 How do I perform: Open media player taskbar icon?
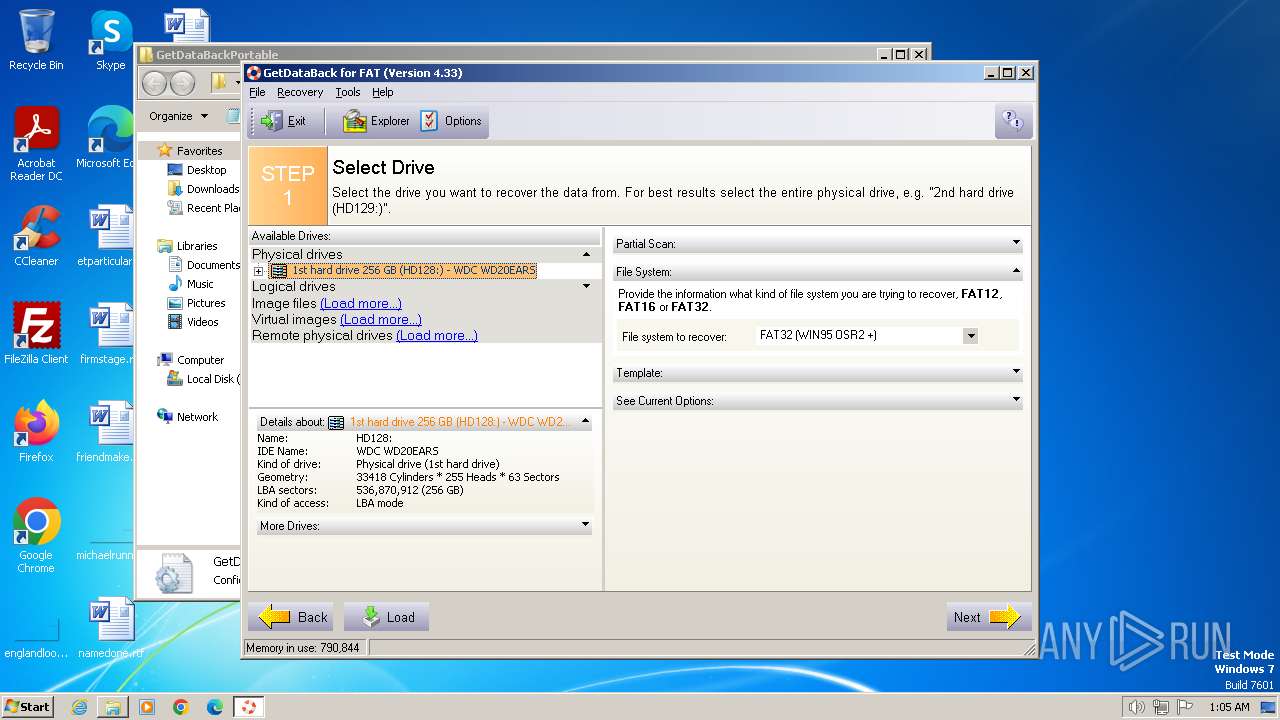click(147, 707)
